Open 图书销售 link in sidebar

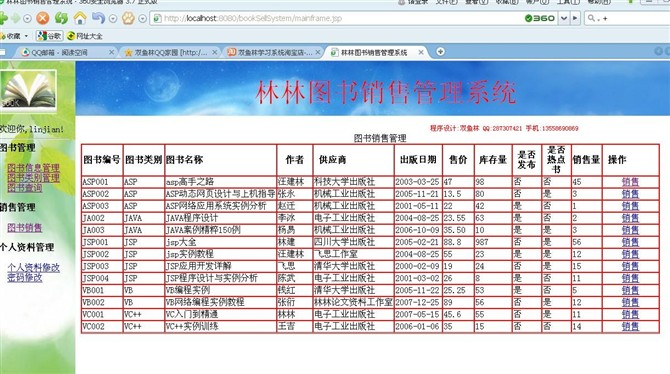coord(25,227)
